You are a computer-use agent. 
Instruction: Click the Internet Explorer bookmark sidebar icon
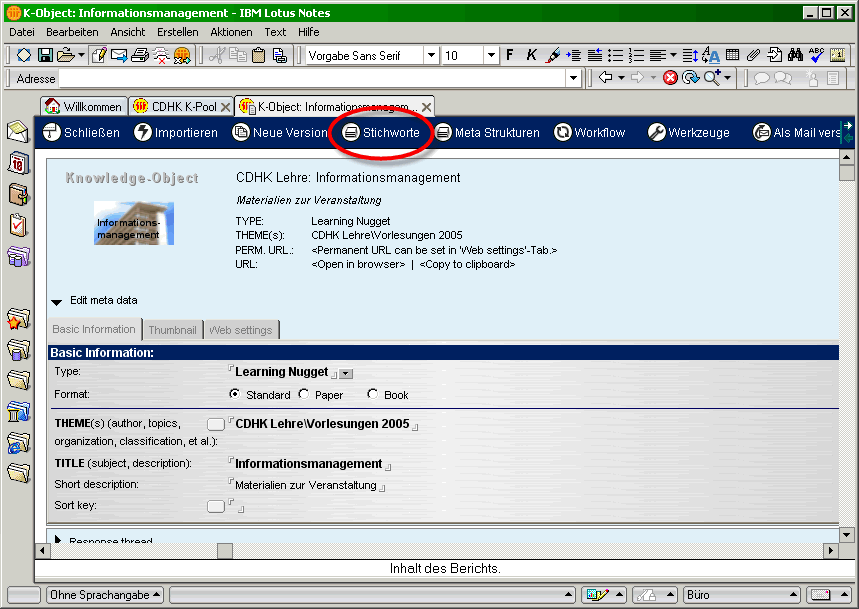click(x=18, y=443)
